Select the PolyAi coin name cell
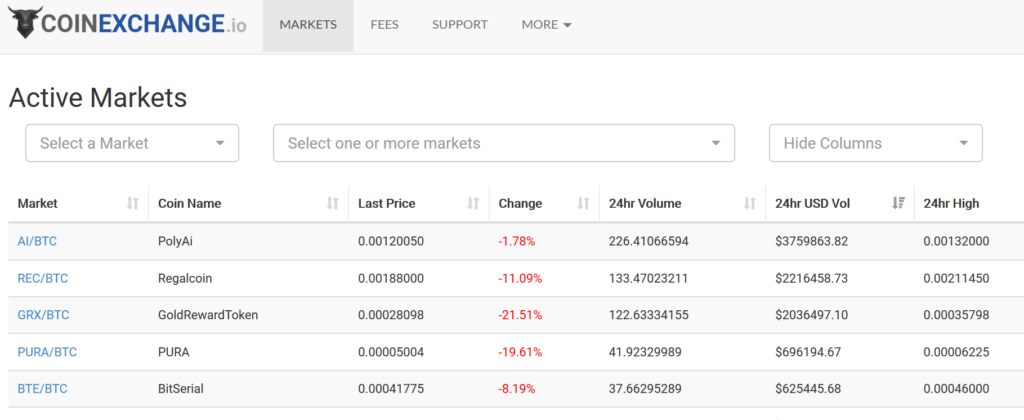The image size is (1024, 420). pos(176,241)
